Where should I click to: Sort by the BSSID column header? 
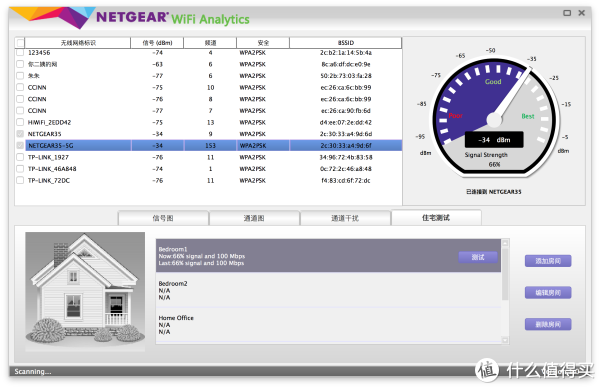tap(346, 43)
